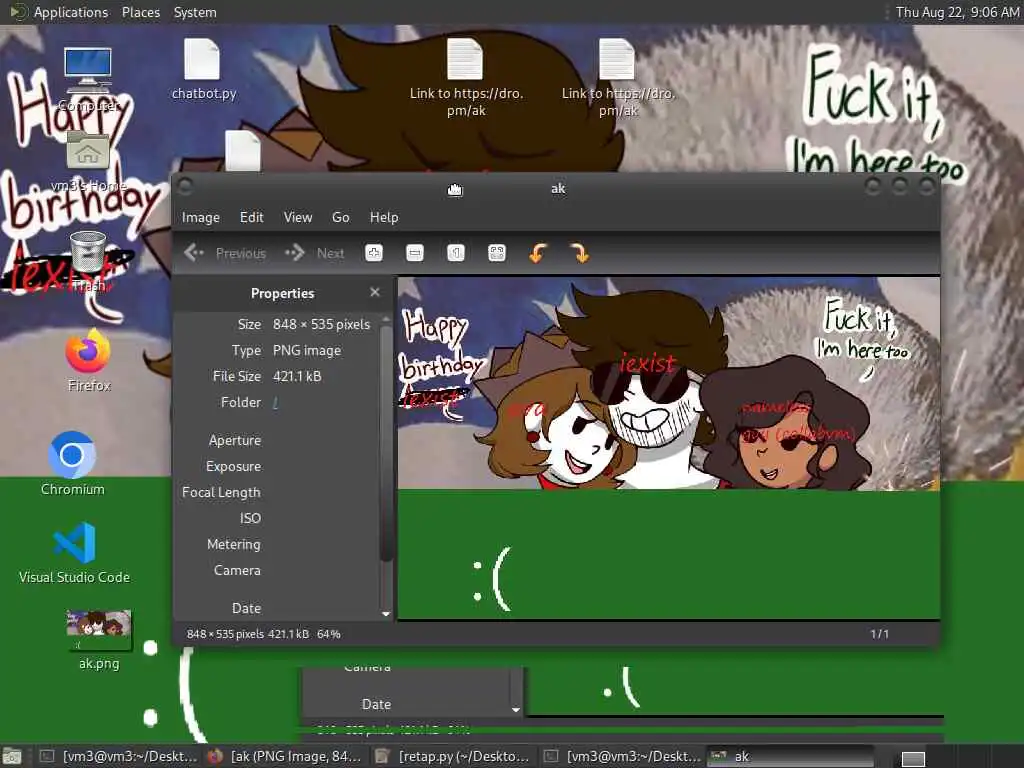Open the View menu

pos(298,217)
